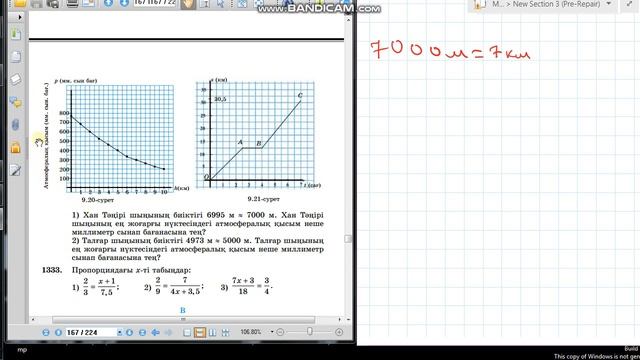Image resolution: width=640 pixels, height=360 pixels.
Task: Click the Print icon in the toolbar
Action: point(53,4)
